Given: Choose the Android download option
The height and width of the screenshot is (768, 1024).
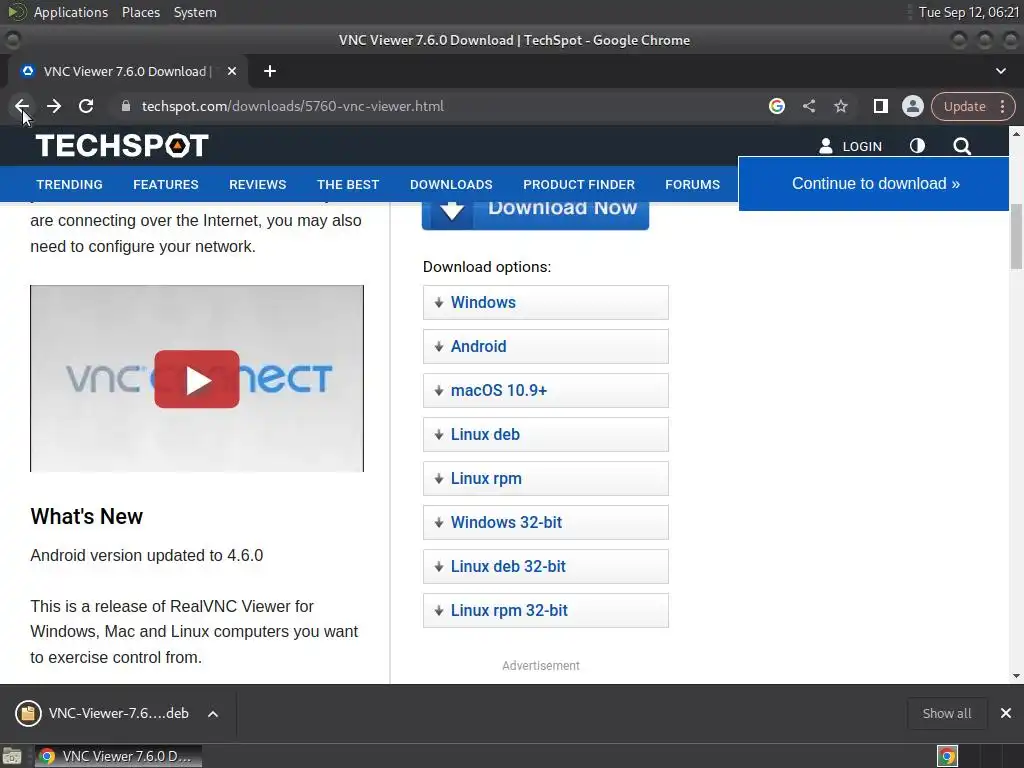Looking at the screenshot, I should click(545, 346).
